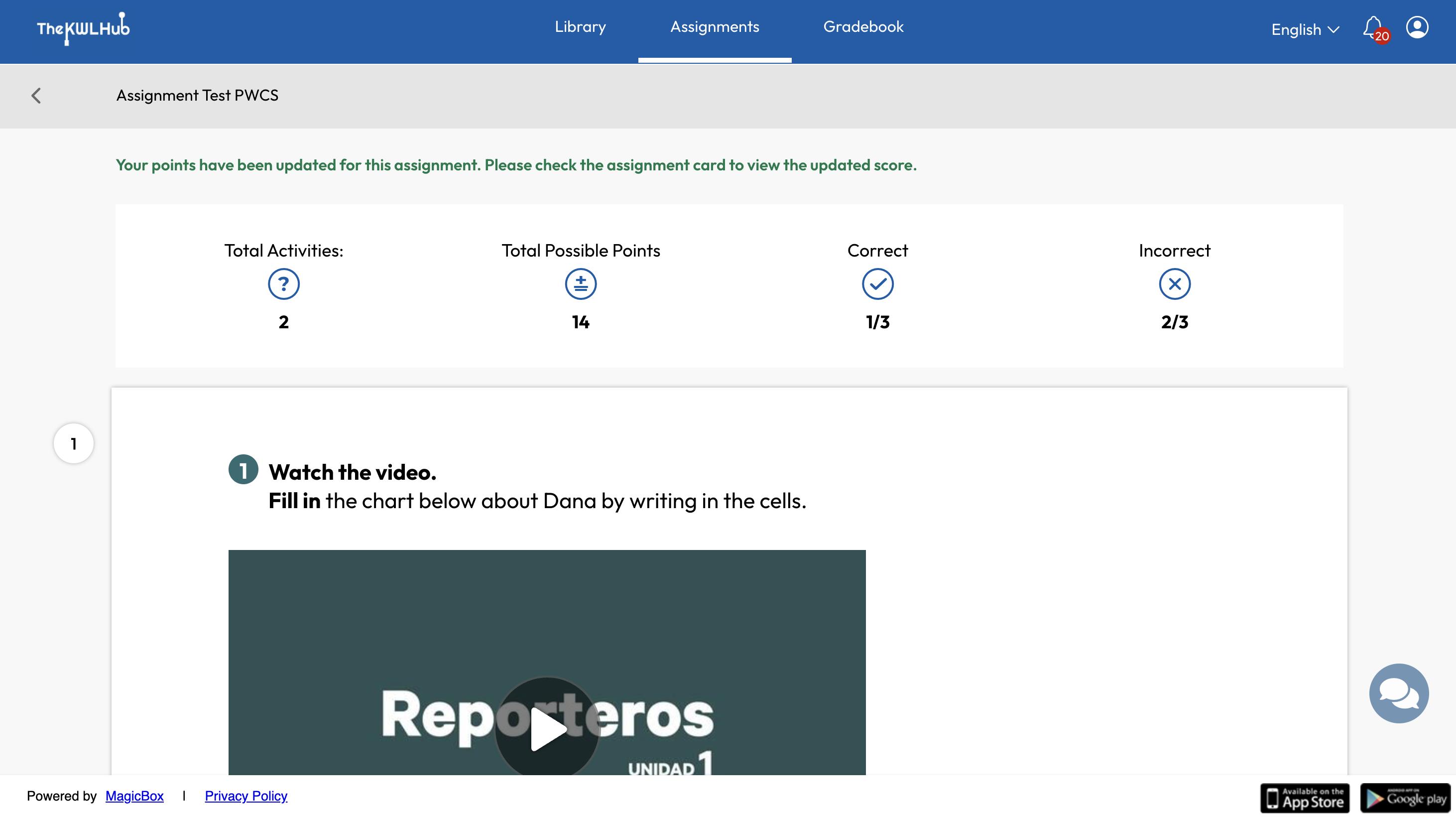Click the Correct checkmark icon
The height and width of the screenshot is (819, 1456).
[877, 284]
